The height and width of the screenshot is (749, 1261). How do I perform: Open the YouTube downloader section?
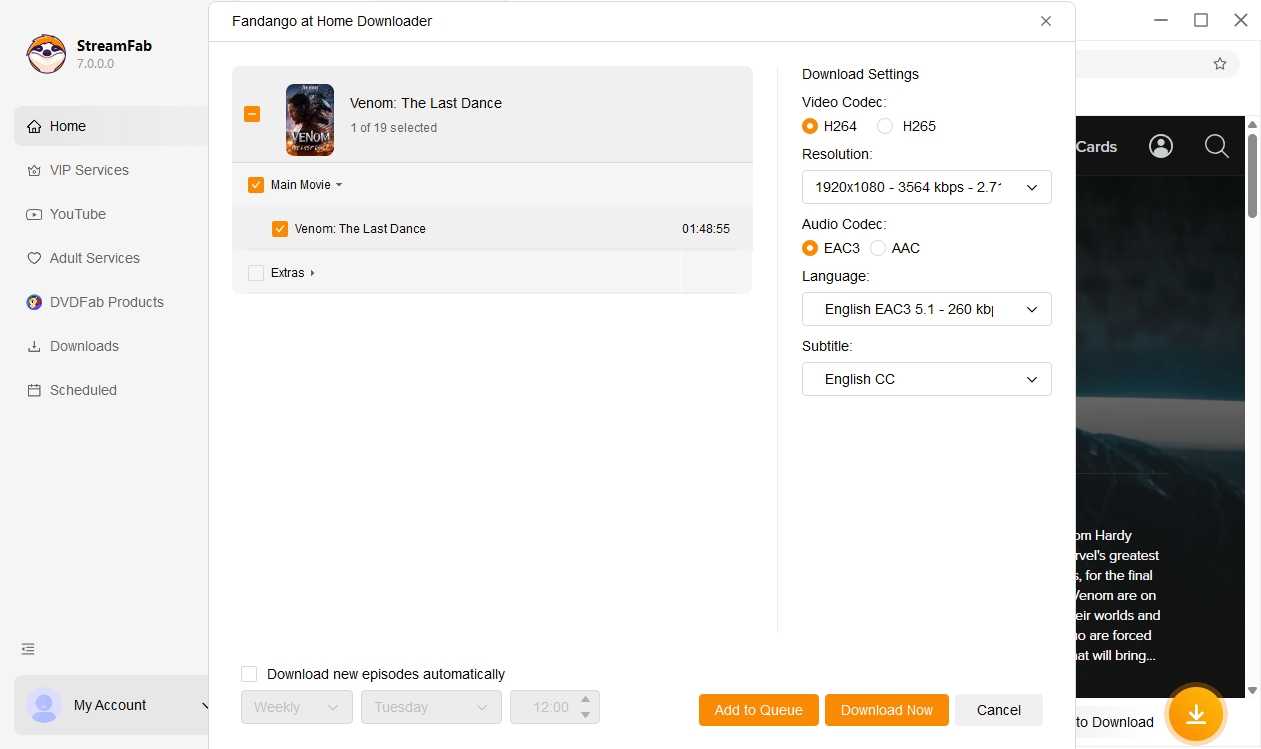pyautogui.click(x=79, y=214)
